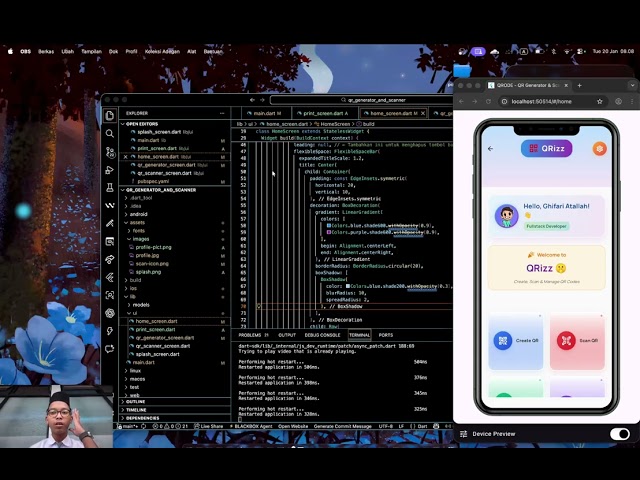Open the Explorer view icon
The width and height of the screenshot is (640, 480).
tap(110, 114)
